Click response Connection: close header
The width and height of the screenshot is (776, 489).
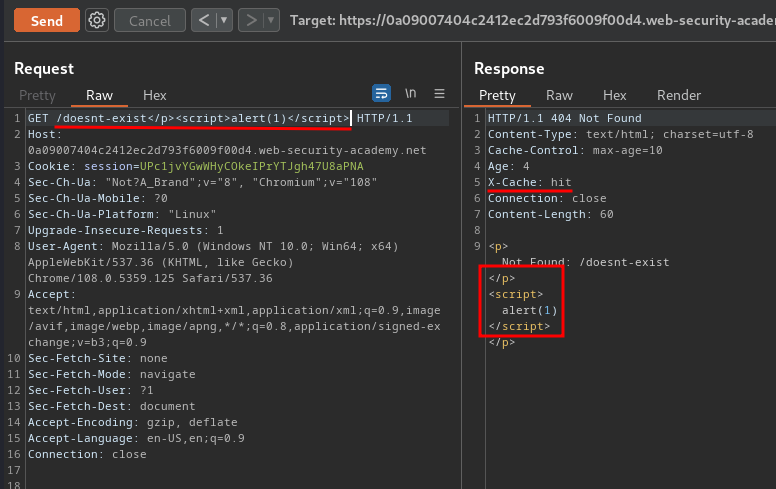[x=547, y=198]
